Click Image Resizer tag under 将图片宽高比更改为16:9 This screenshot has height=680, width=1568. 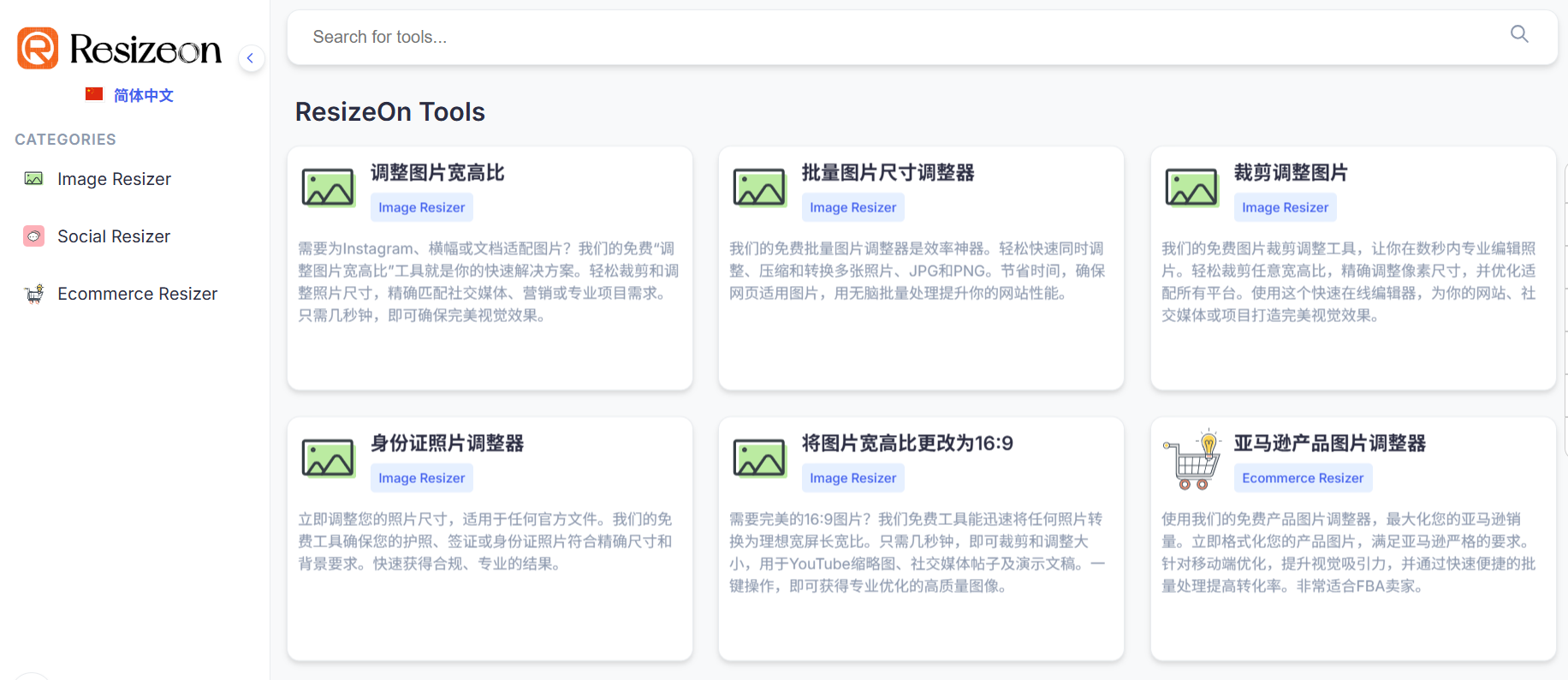pos(853,478)
